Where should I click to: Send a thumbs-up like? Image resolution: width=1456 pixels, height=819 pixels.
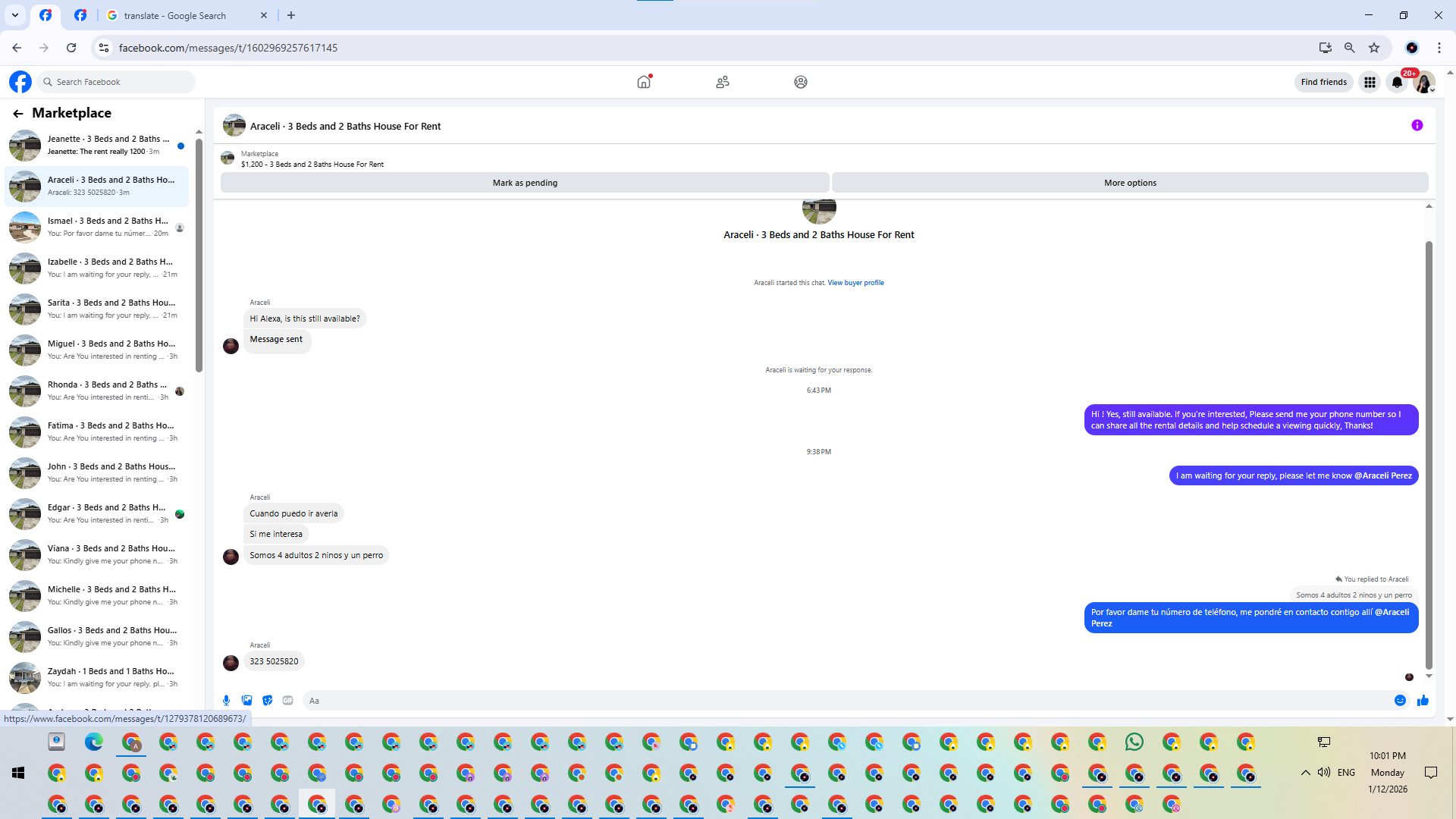click(x=1423, y=701)
